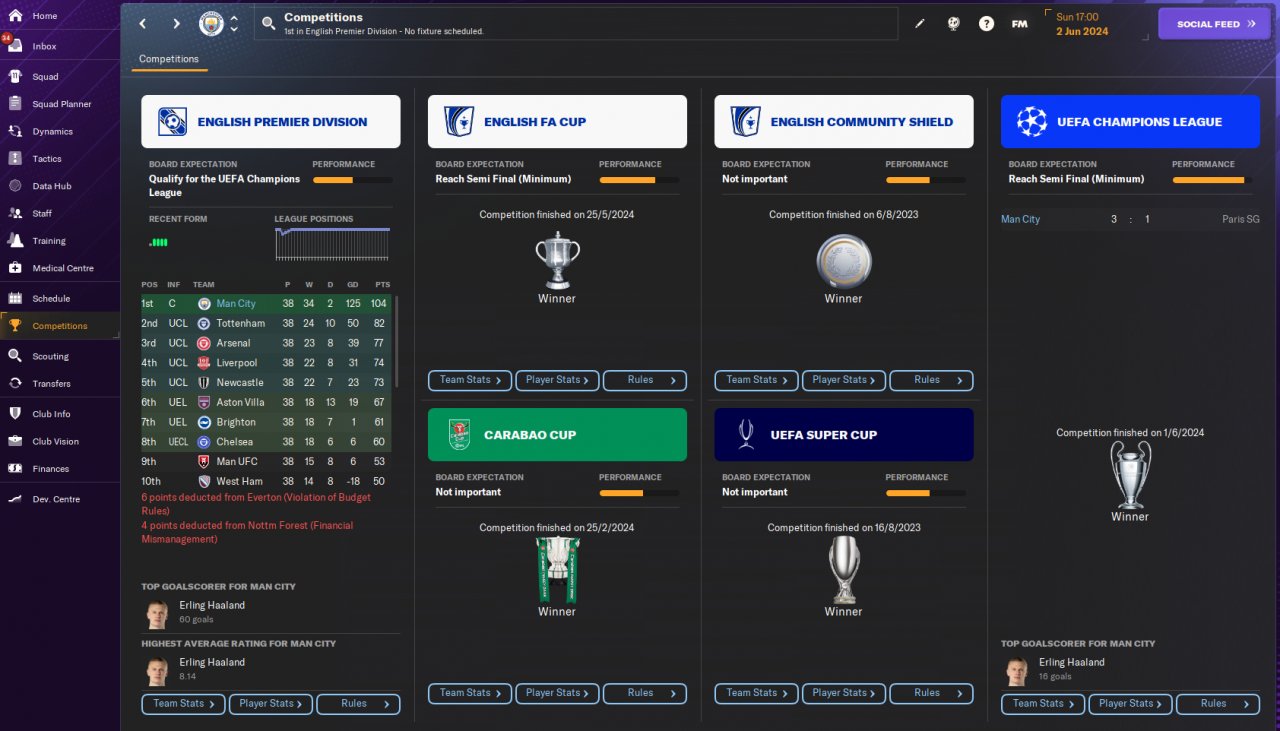Open the Training sidebar icon

pyautogui.click(x=15, y=240)
